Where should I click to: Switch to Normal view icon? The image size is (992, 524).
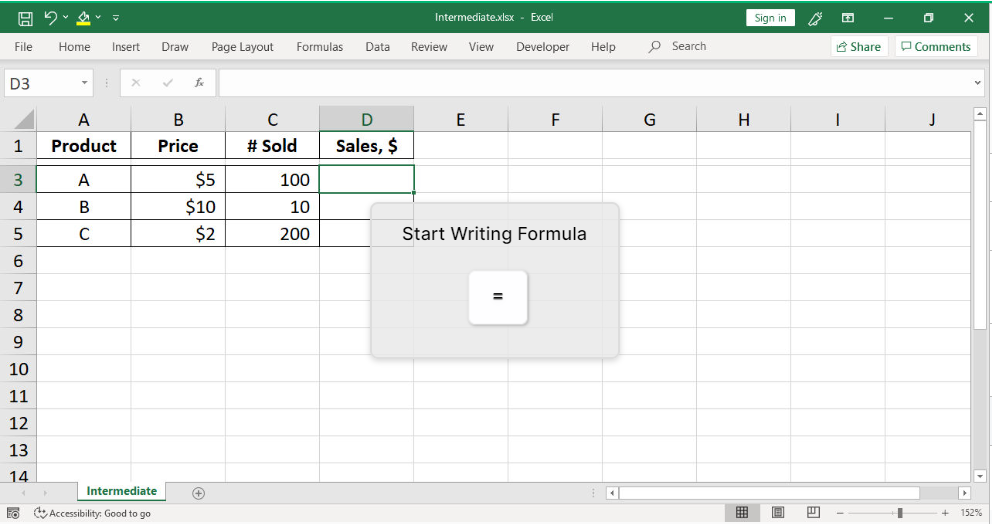(742, 513)
